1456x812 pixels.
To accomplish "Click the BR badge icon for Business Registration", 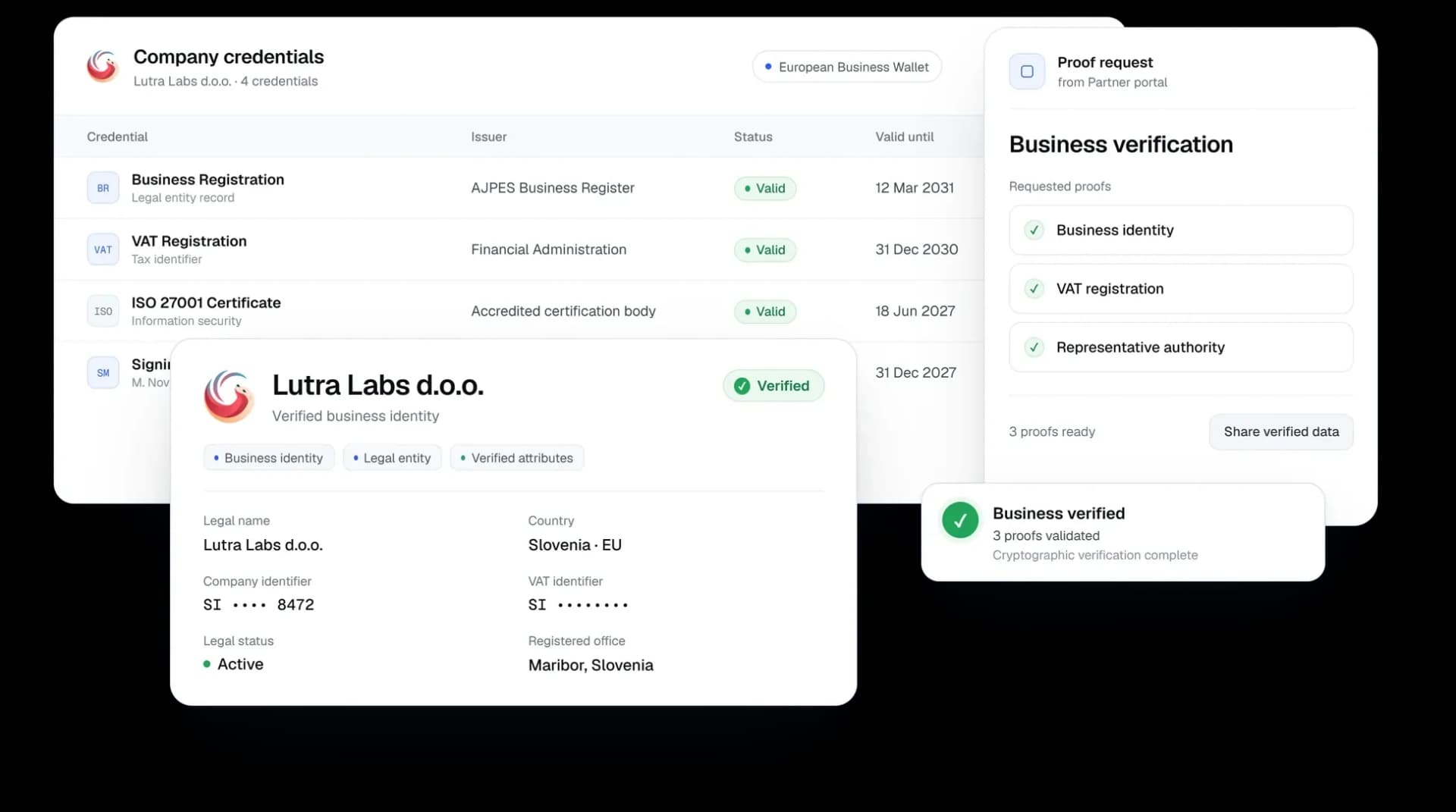I will point(103,188).
